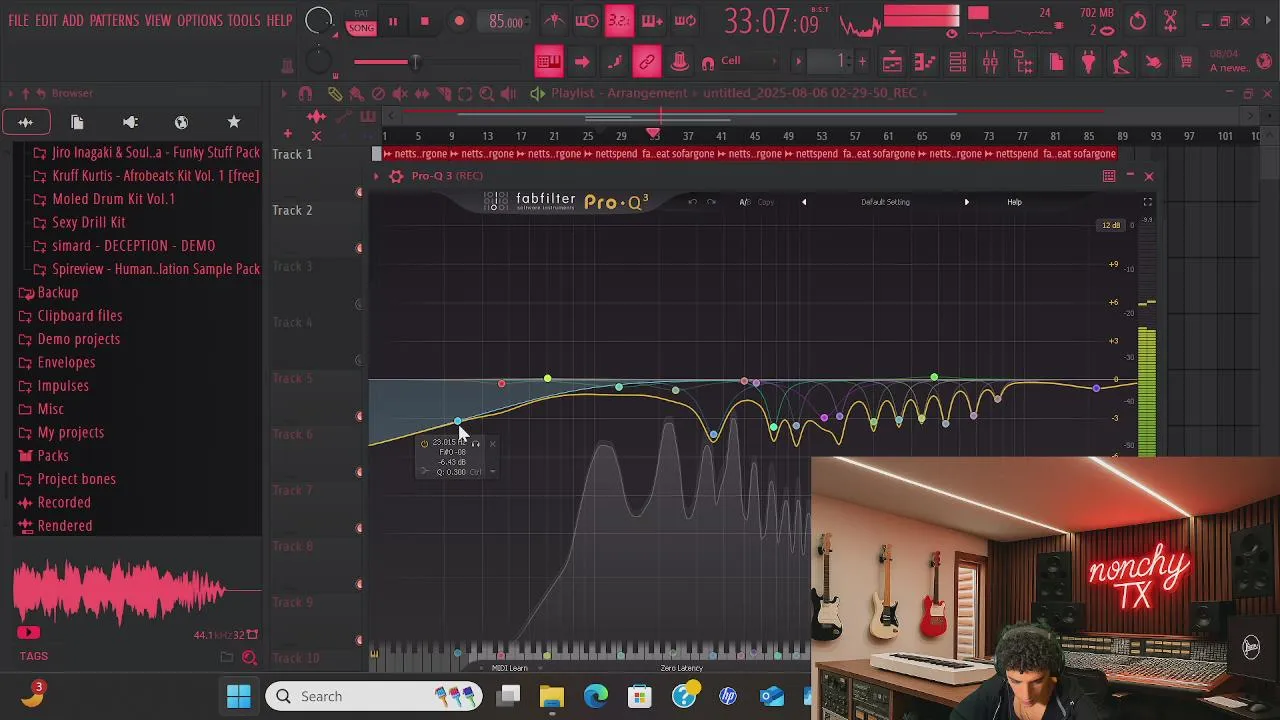Screen dimensions: 1280x720
Task: Pause playback with the transport pause button
Action: click(x=392, y=21)
